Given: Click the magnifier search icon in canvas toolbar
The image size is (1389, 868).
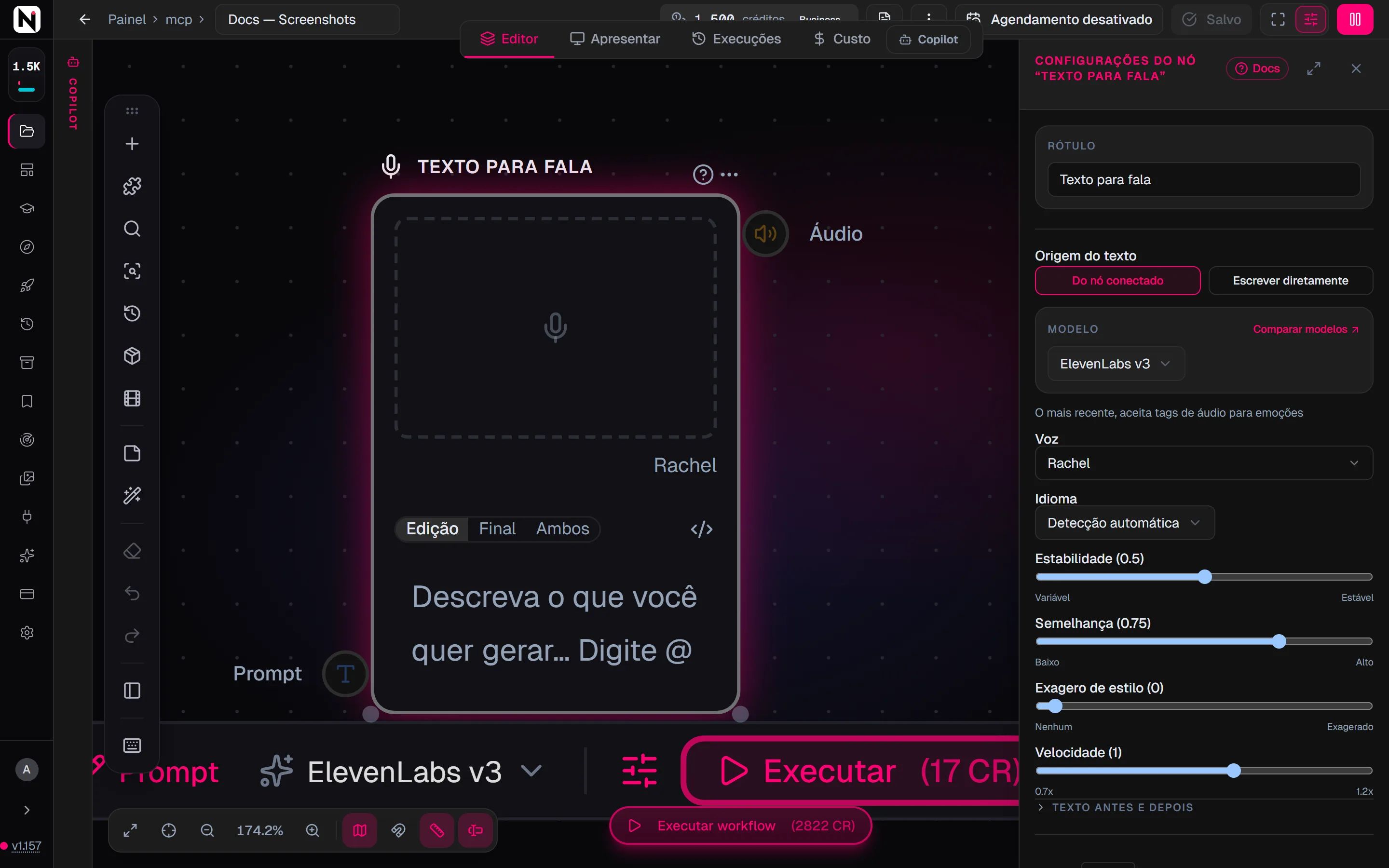Looking at the screenshot, I should click(x=132, y=229).
